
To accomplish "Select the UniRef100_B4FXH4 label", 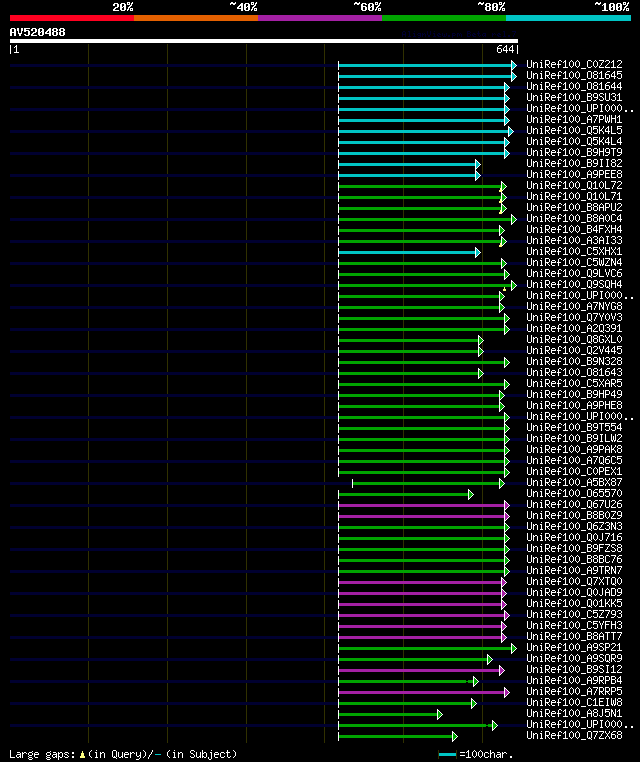I will [x=574, y=229].
